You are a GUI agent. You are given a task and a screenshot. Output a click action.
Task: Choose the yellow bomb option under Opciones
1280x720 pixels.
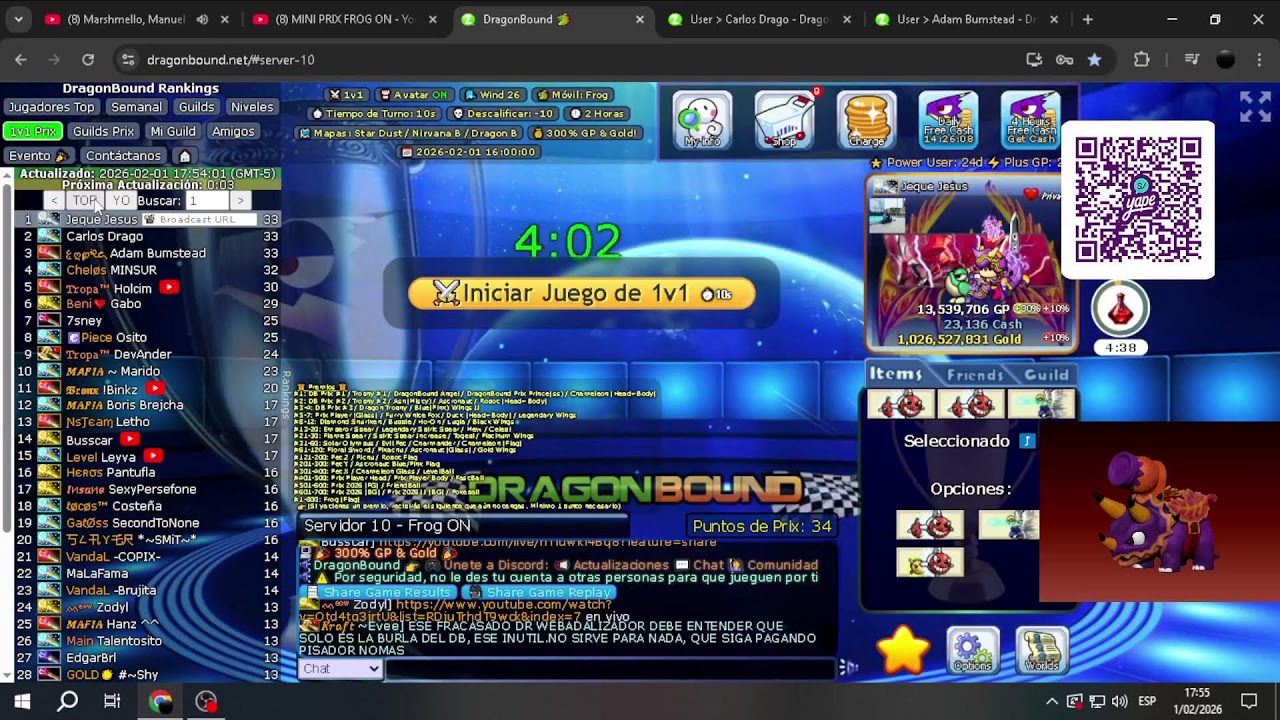click(930, 563)
